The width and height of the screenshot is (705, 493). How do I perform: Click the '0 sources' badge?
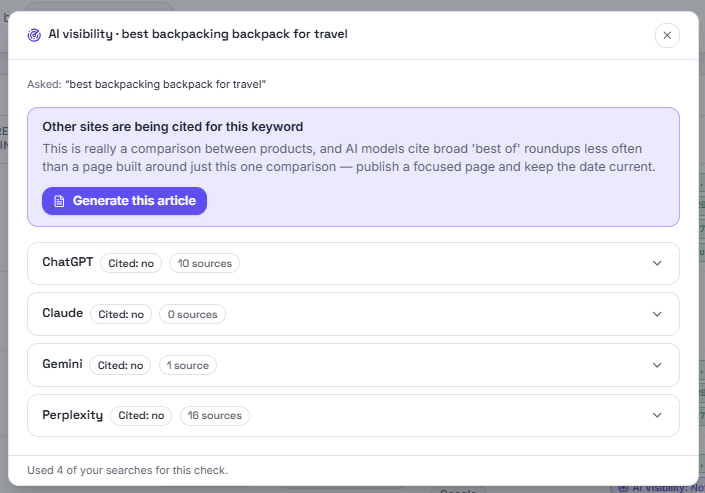[192, 314]
